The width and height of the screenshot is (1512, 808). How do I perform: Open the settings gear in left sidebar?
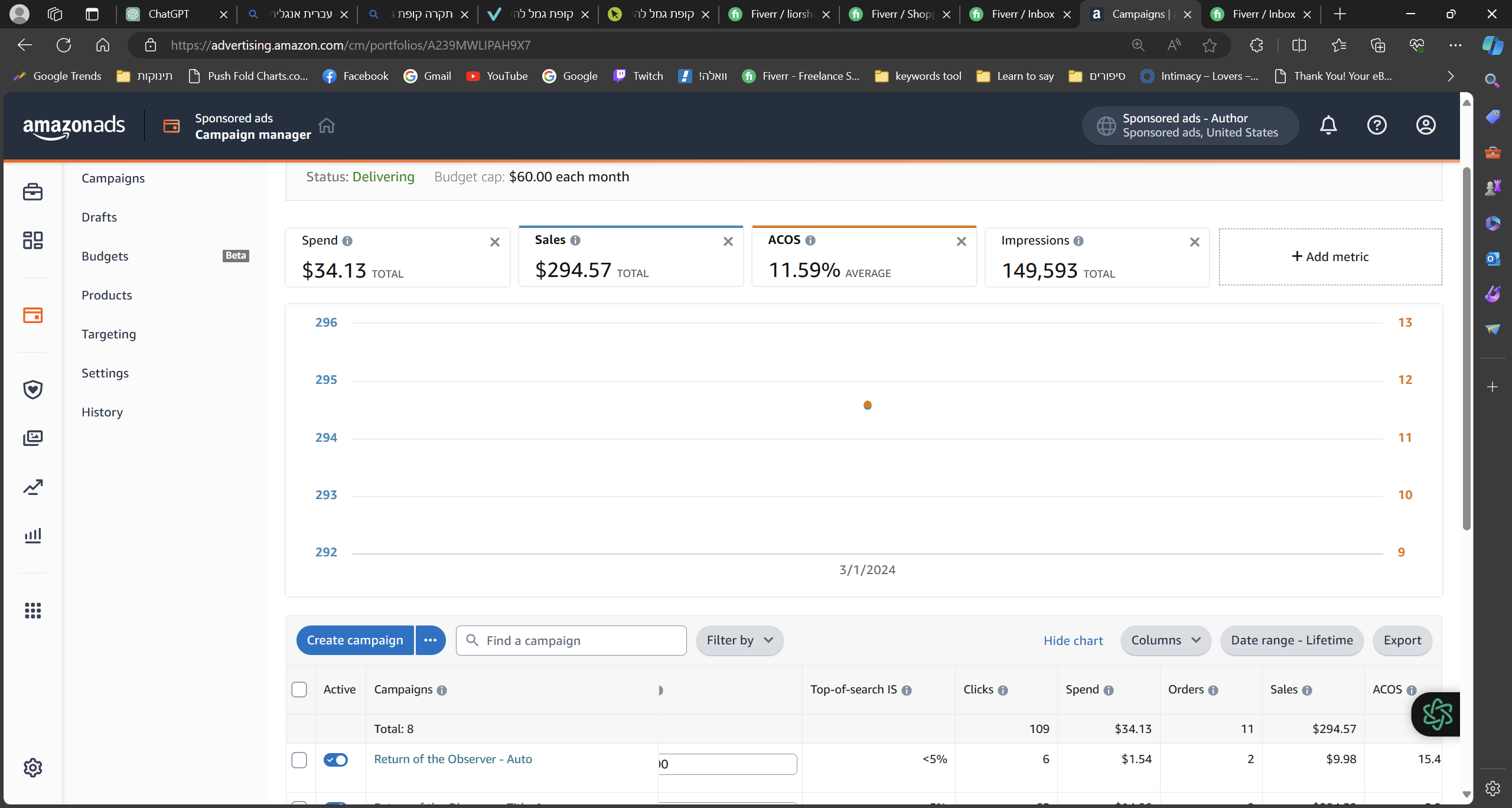[32, 767]
